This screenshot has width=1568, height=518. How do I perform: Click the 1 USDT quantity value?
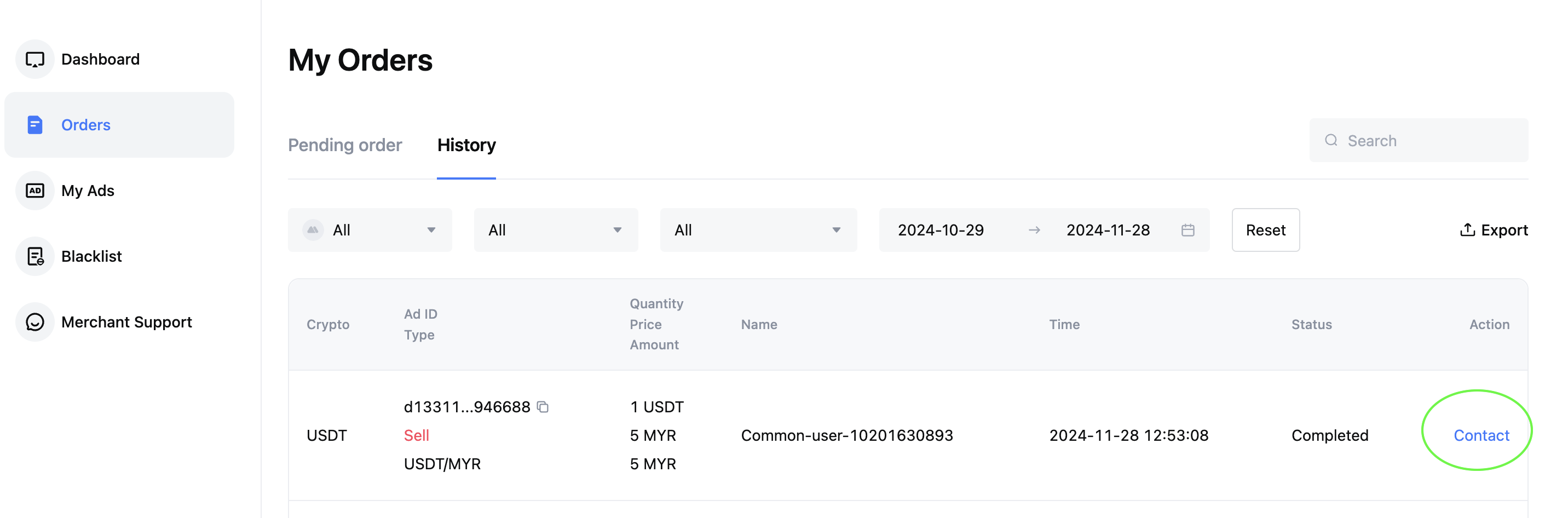[x=657, y=407]
